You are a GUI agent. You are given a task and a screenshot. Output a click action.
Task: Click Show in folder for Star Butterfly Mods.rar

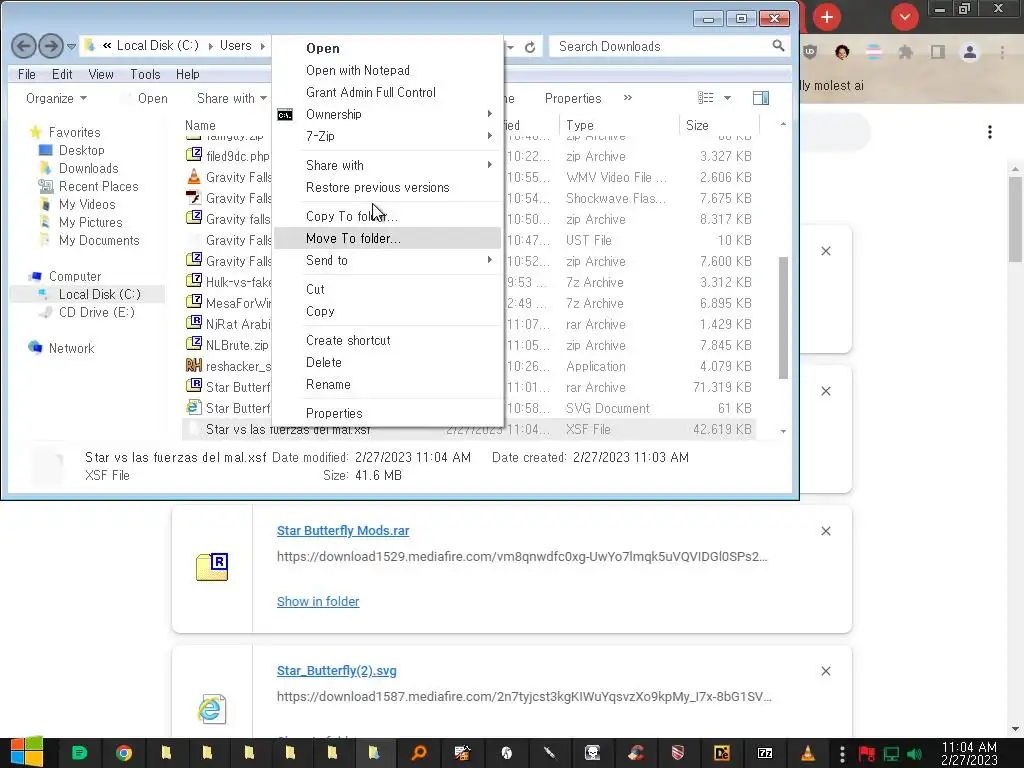[x=318, y=601]
